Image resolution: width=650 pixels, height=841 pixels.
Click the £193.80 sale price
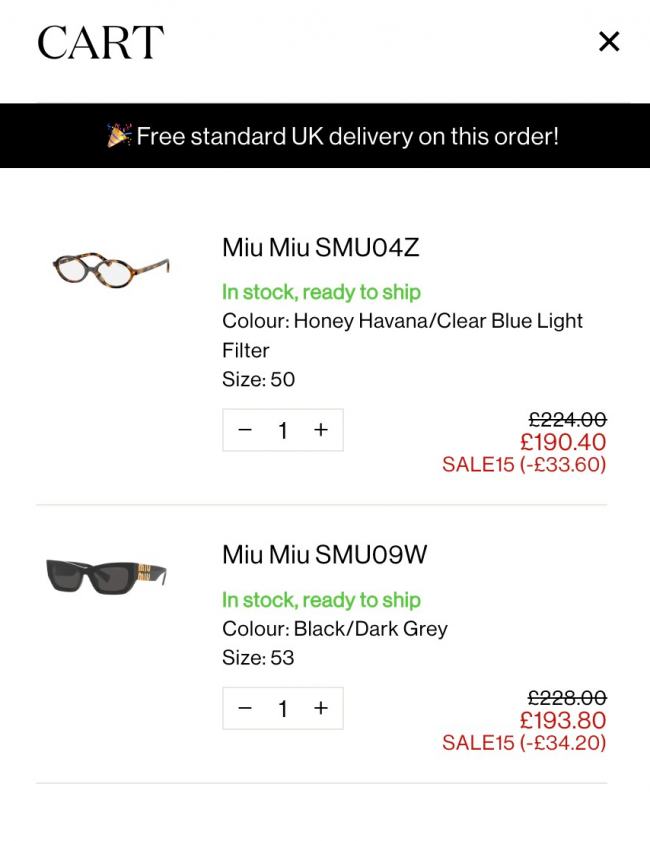click(x=562, y=720)
